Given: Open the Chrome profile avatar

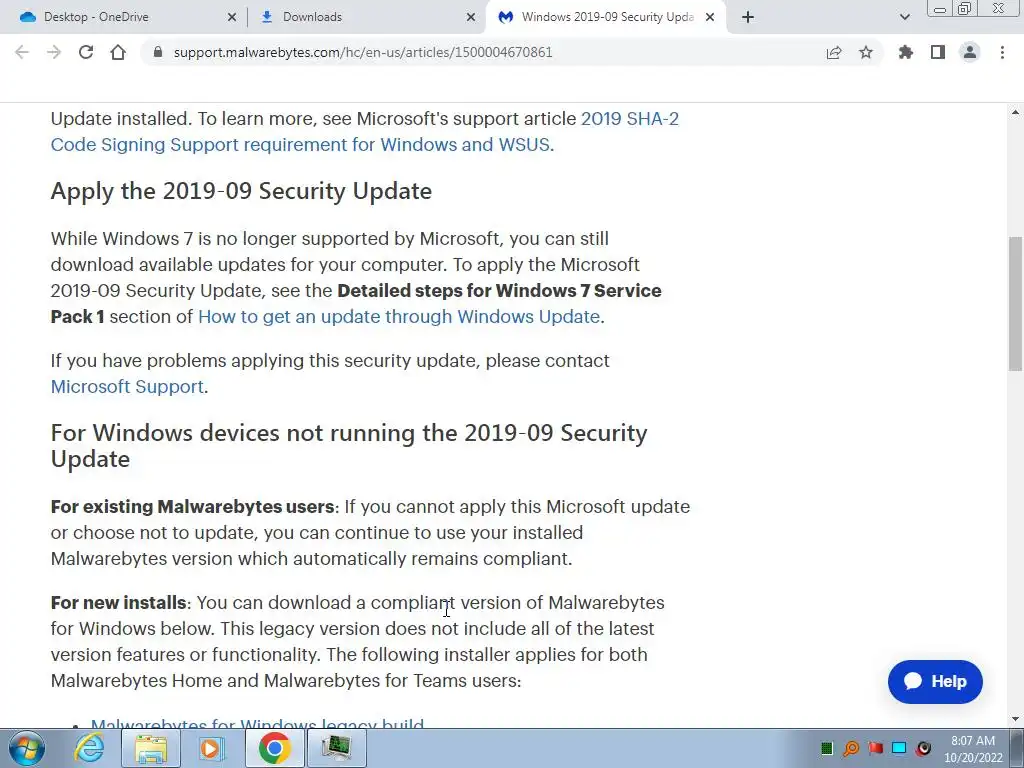Looking at the screenshot, I should click(x=970, y=52).
